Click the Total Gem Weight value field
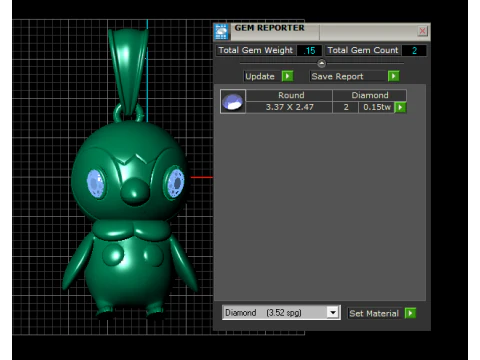The height and width of the screenshot is (360, 480). point(309,51)
